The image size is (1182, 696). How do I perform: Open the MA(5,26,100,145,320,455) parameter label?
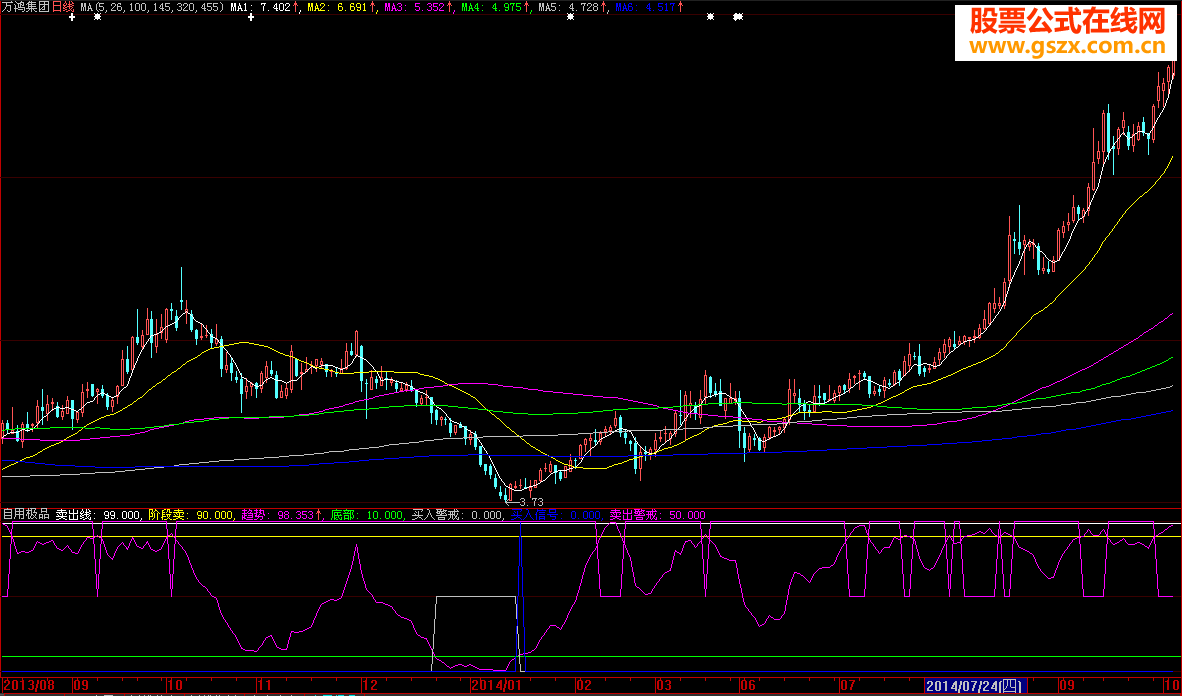pyautogui.click(x=151, y=7)
